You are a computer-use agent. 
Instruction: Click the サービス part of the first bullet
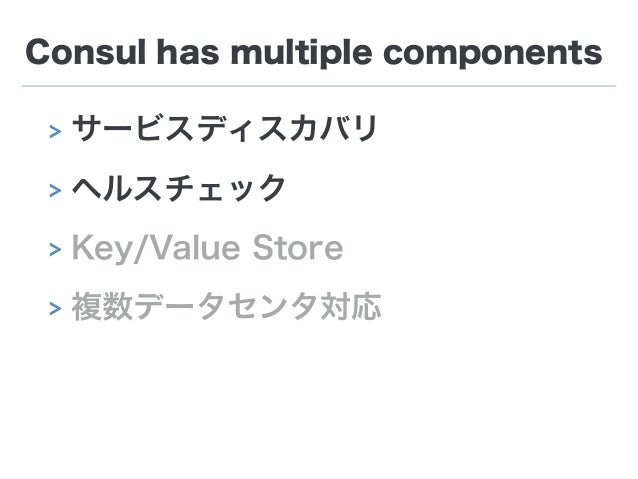[x=132, y=128]
